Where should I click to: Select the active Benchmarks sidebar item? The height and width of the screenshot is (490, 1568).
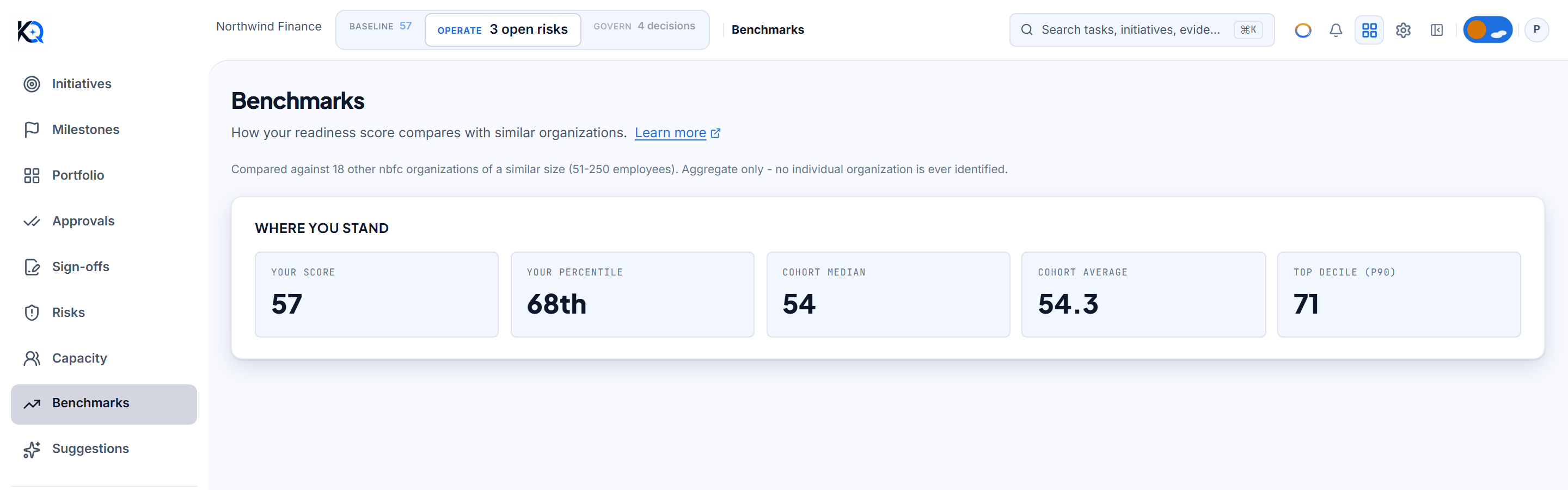click(x=104, y=403)
